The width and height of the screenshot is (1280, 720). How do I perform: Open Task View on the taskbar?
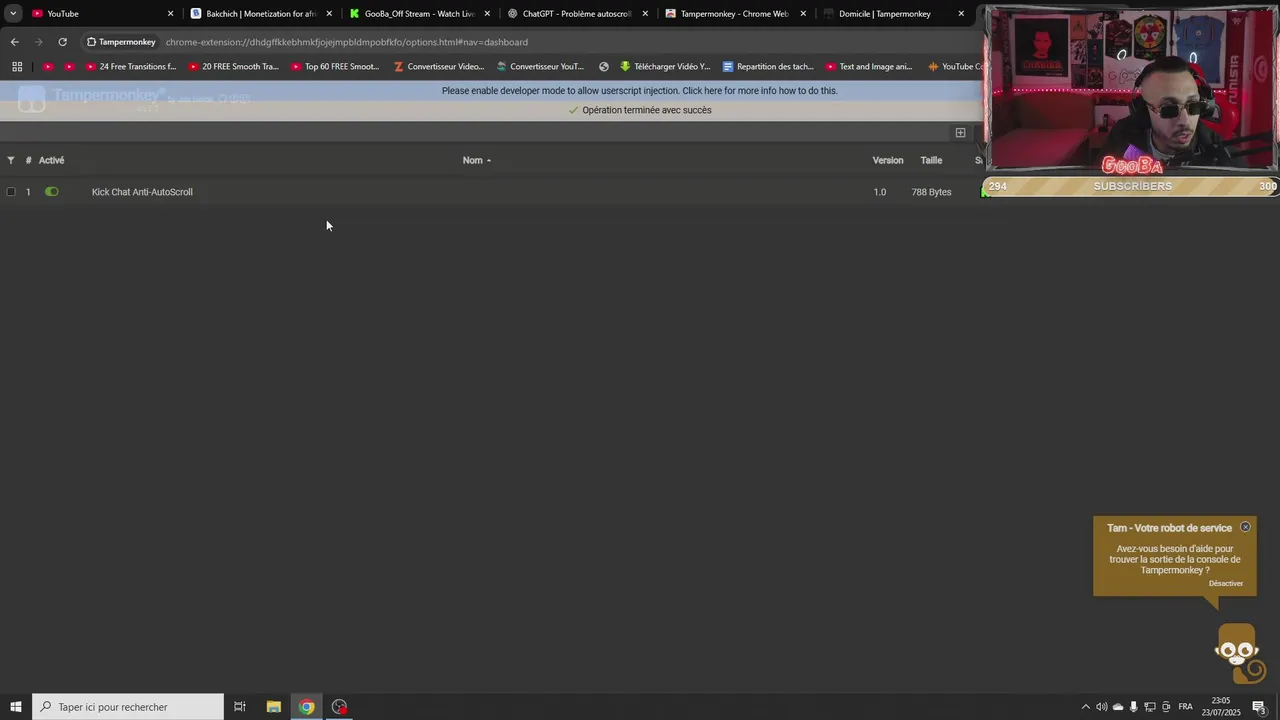point(240,707)
